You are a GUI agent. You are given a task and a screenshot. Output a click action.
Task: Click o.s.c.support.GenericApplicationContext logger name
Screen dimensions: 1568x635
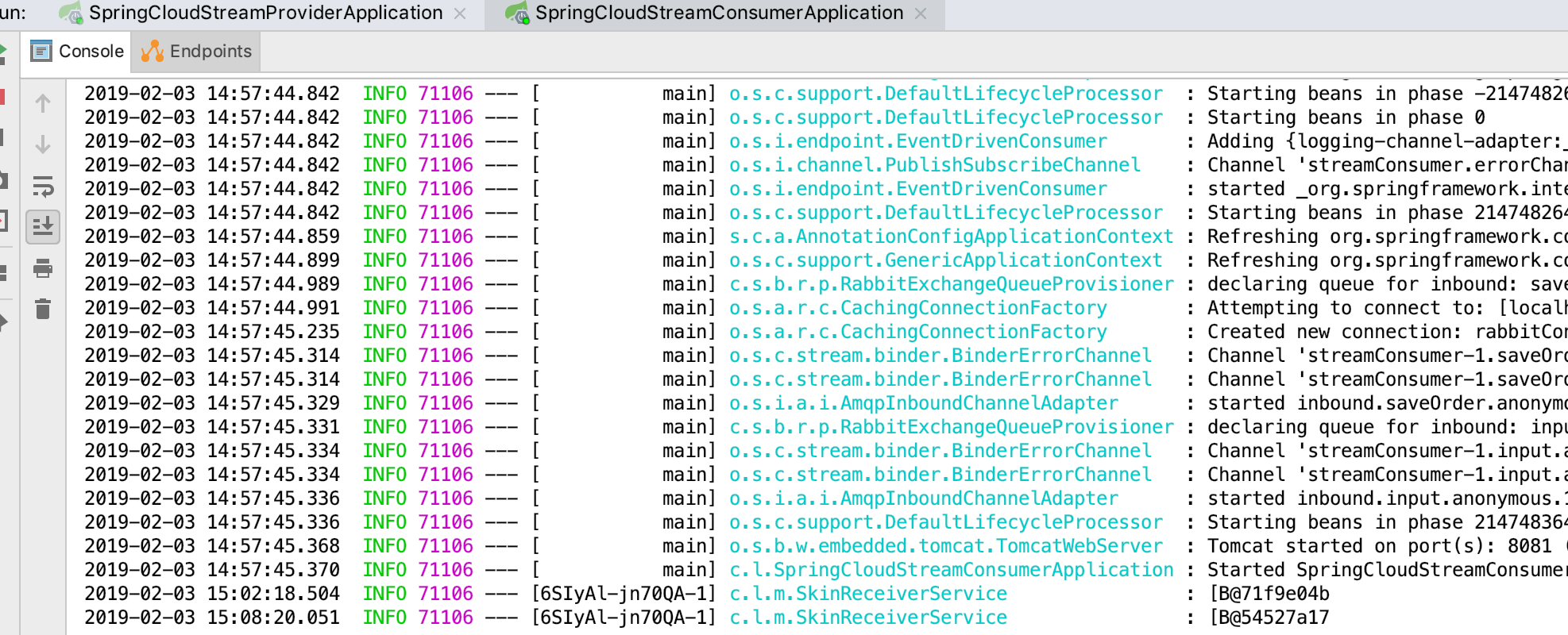[946, 260]
